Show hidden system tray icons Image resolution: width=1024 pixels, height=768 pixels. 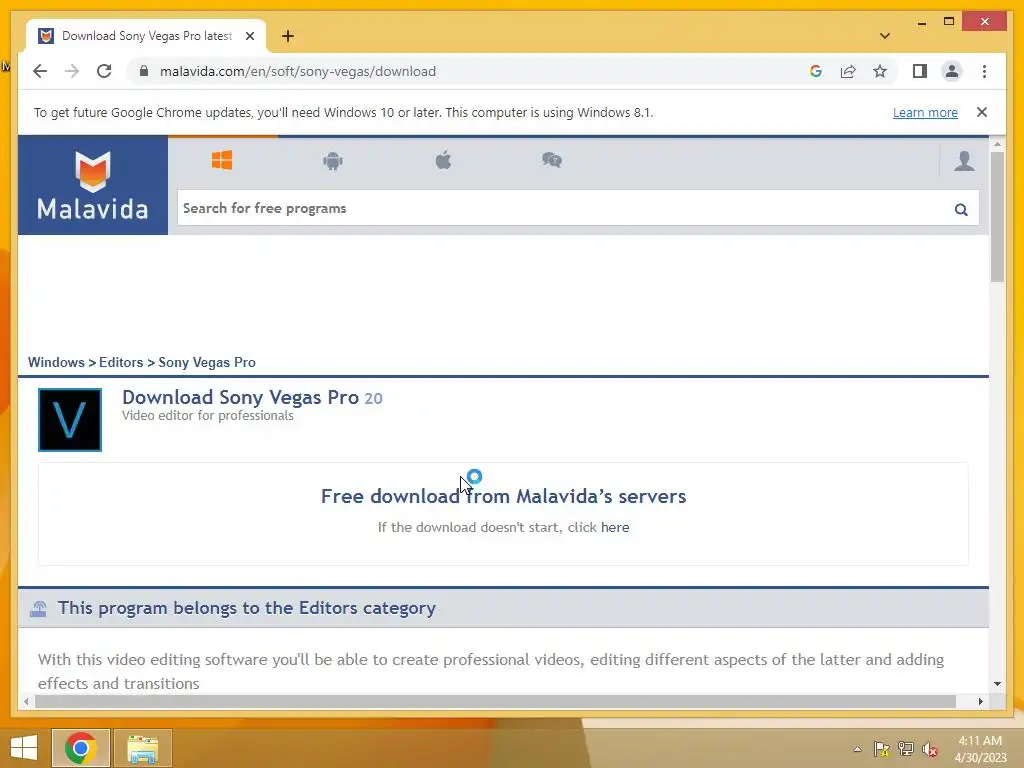(x=857, y=749)
